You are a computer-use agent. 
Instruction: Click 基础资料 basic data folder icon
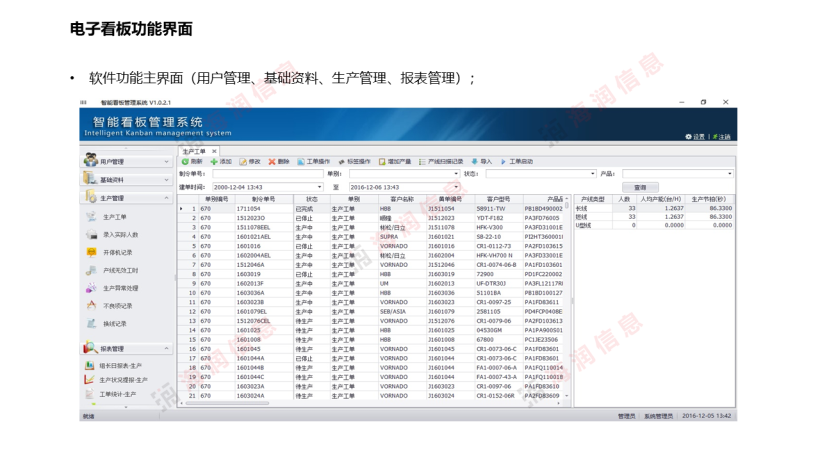pos(89,179)
